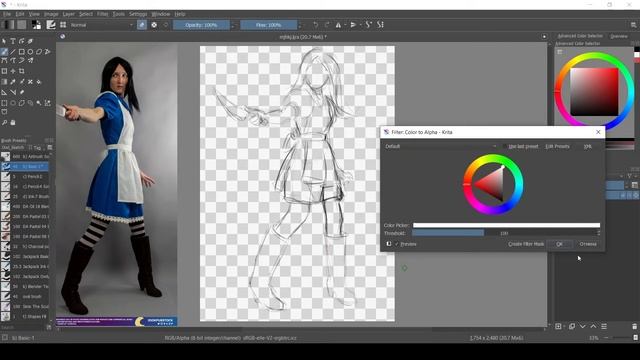This screenshot has height=360, width=640.
Task: Click the foreground/background color swatch
Action: point(36,25)
